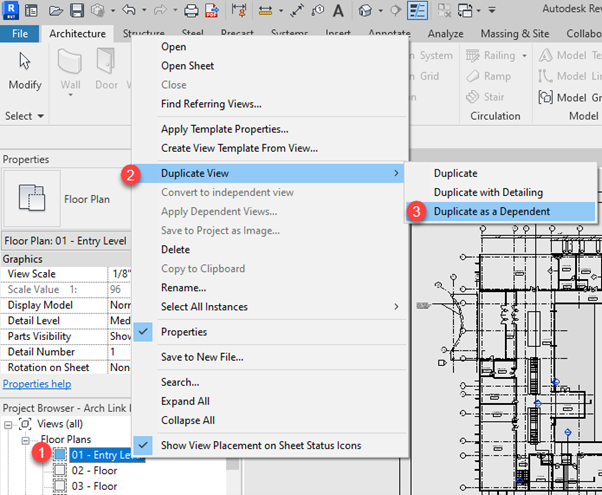Screen dimensions: 602x495
Task: Click the highlighted Thin Lines icon
Action: click(417, 10)
